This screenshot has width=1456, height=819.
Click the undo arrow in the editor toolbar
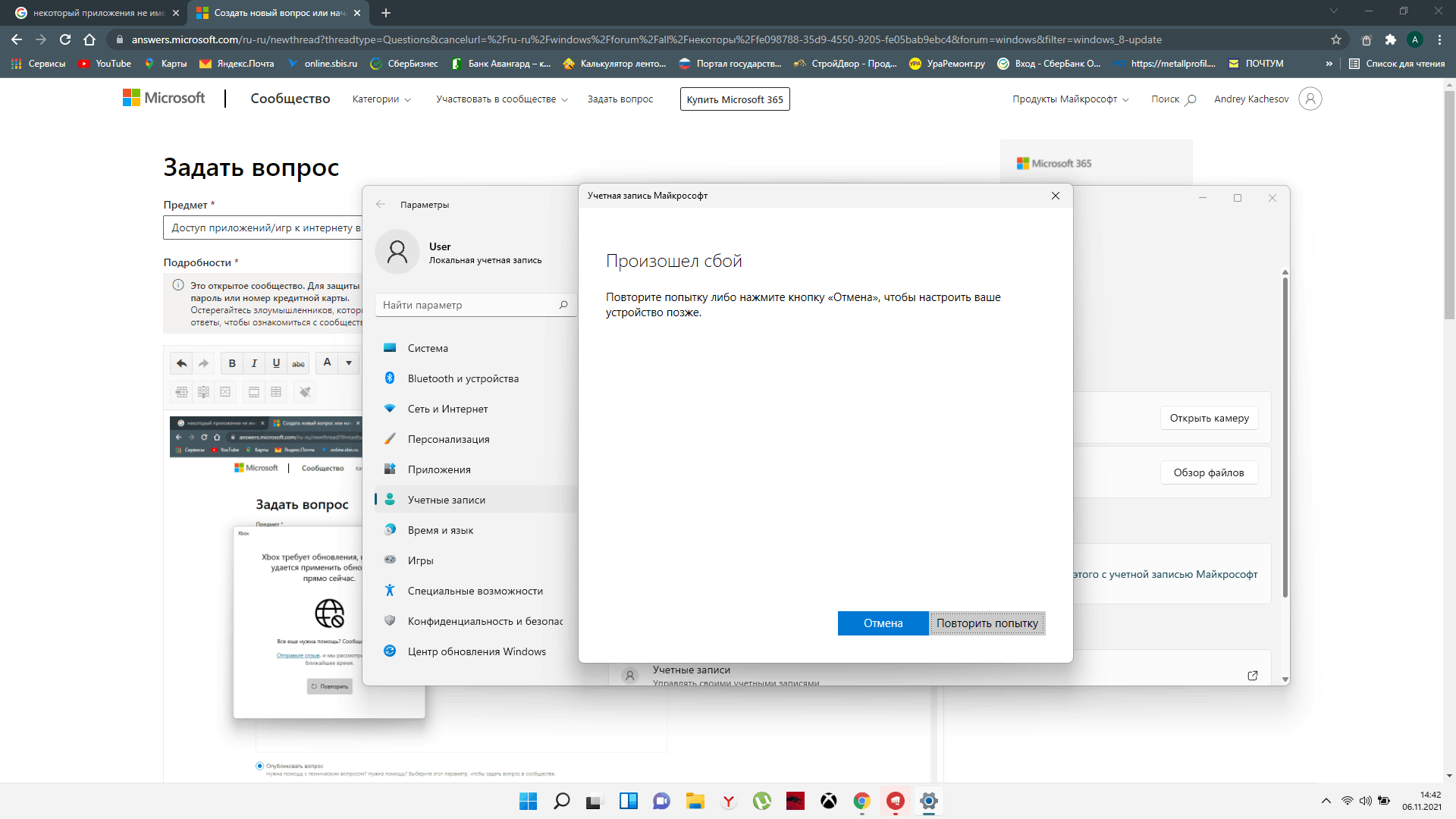pyautogui.click(x=181, y=363)
